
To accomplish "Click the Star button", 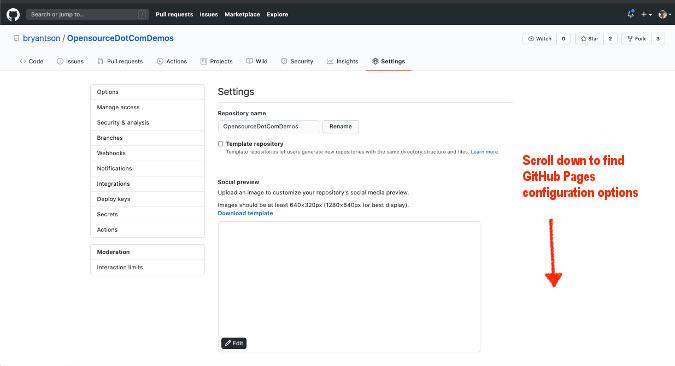I will click(590, 39).
